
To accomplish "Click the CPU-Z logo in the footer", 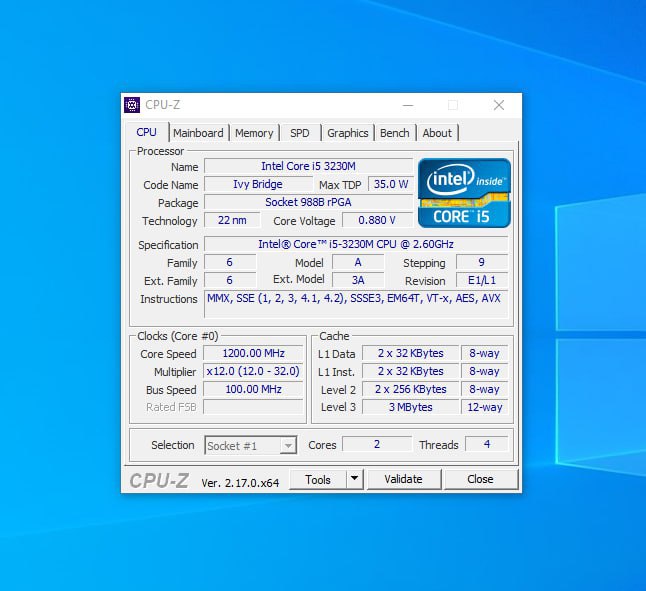I will 159,481.
